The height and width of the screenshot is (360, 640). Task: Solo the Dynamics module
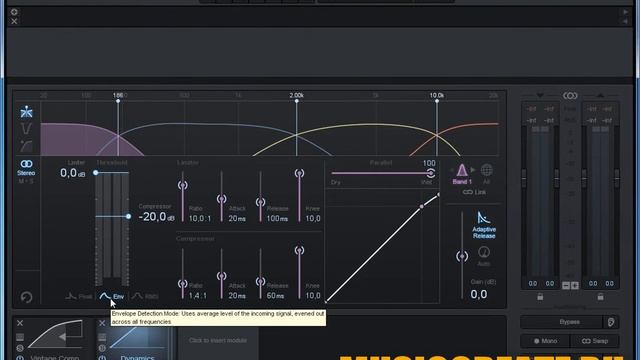click(x=102, y=348)
